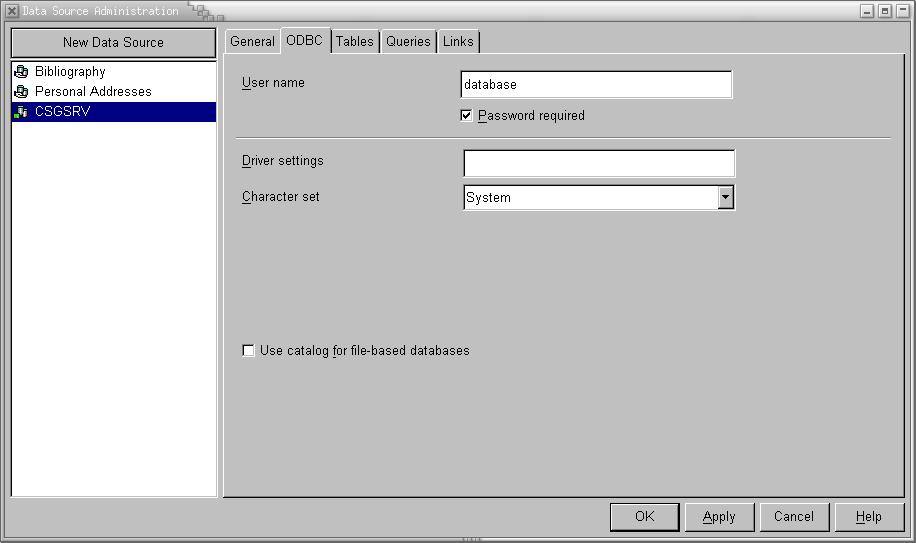Select the ODBC tab
The width and height of the screenshot is (916, 543).
(304, 40)
